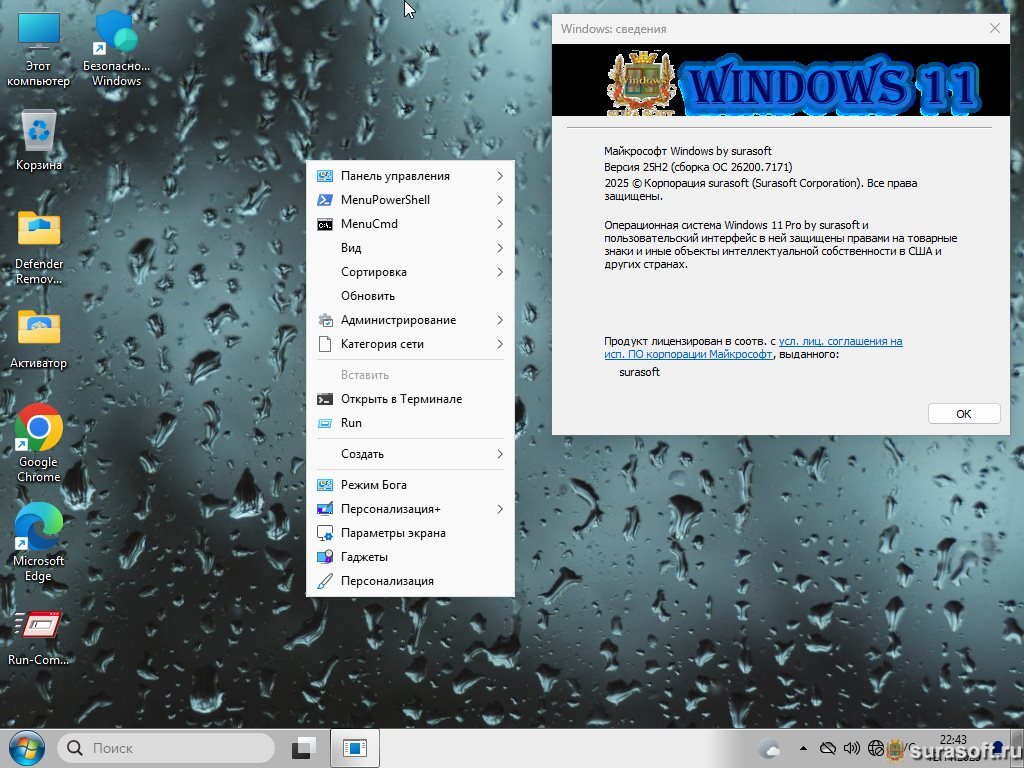Choose 'Гаджеты' in the context menu
The height and width of the screenshot is (768, 1024).
[x=410, y=557]
